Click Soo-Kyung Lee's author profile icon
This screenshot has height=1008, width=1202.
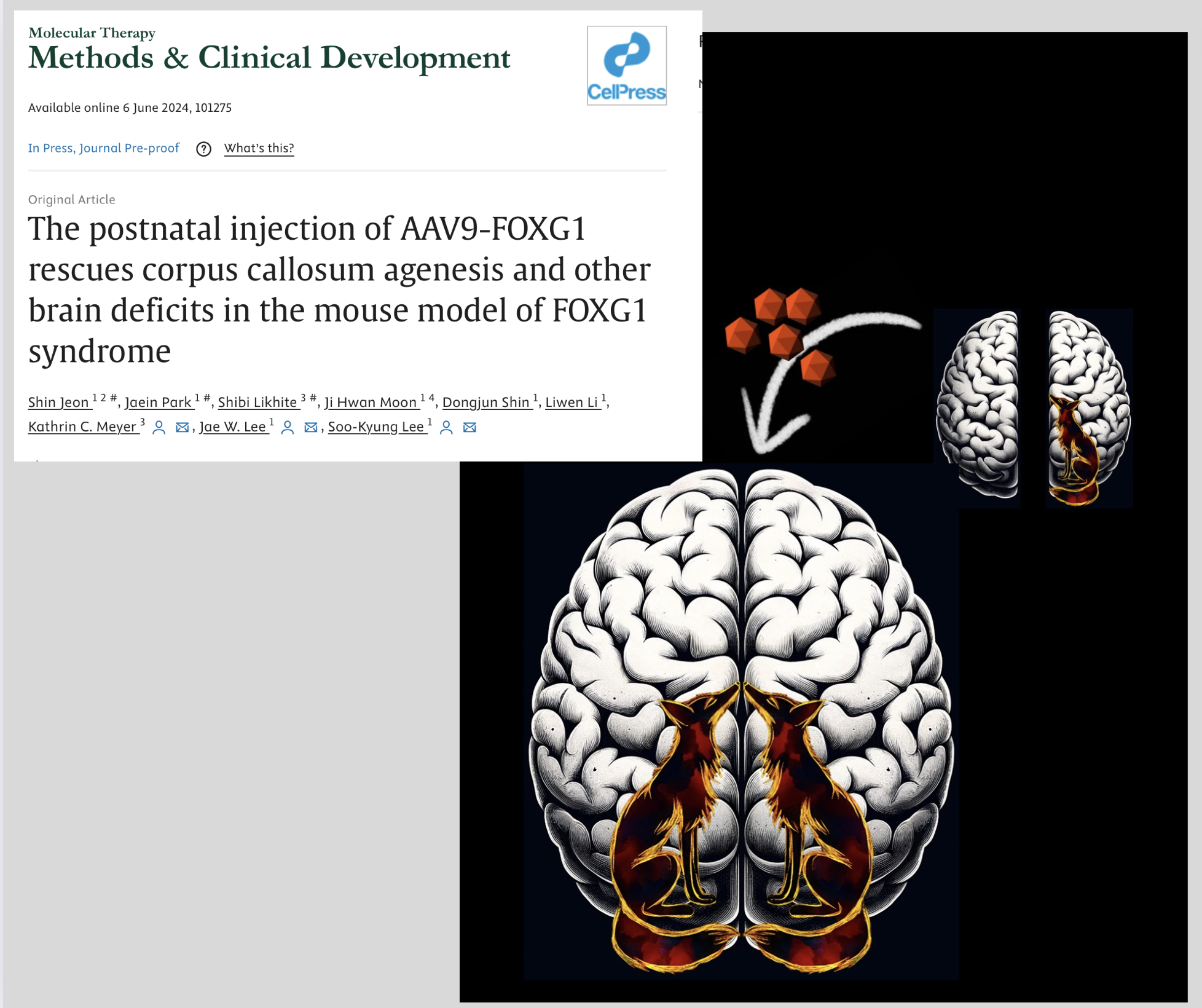click(x=447, y=427)
